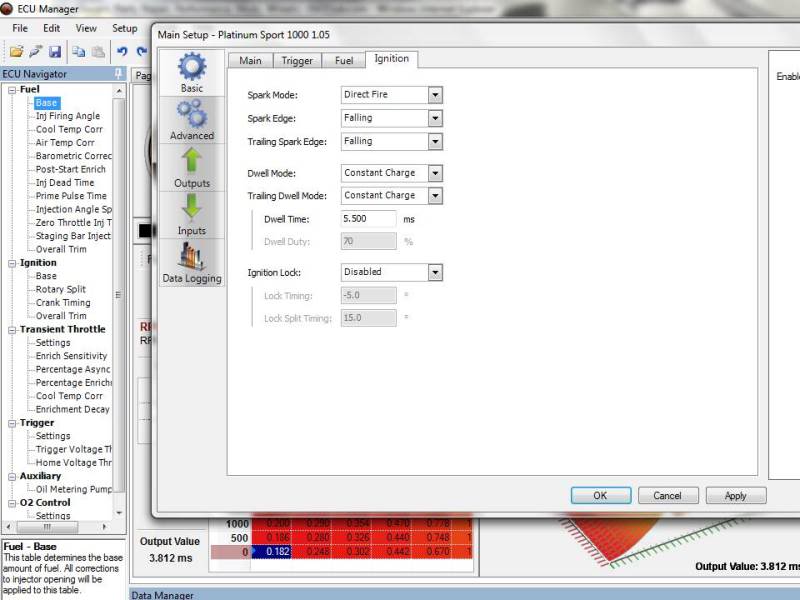The width and height of the screenshot is (800, 600).
Task: Click the copy toolbar icon
Action: coord(79,52)
